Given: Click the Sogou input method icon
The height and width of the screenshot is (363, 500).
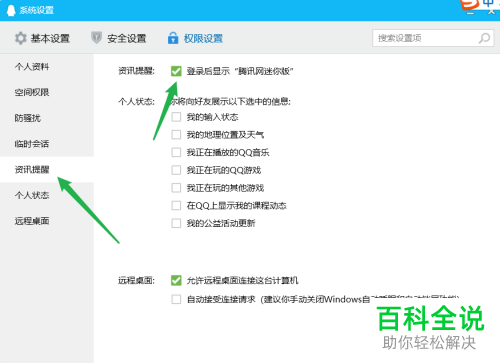Looking at the screenshot, I should pos(469,4).
